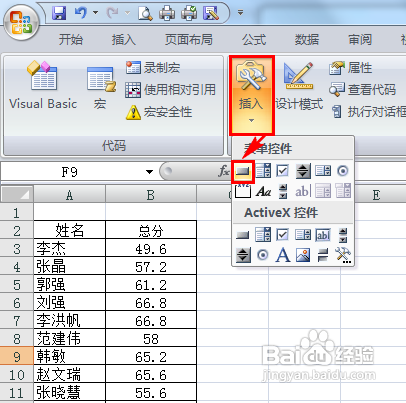The height and width of the screenshot is (403, 406).
Task: Undo the last action
Action: (x=80, y=13)
